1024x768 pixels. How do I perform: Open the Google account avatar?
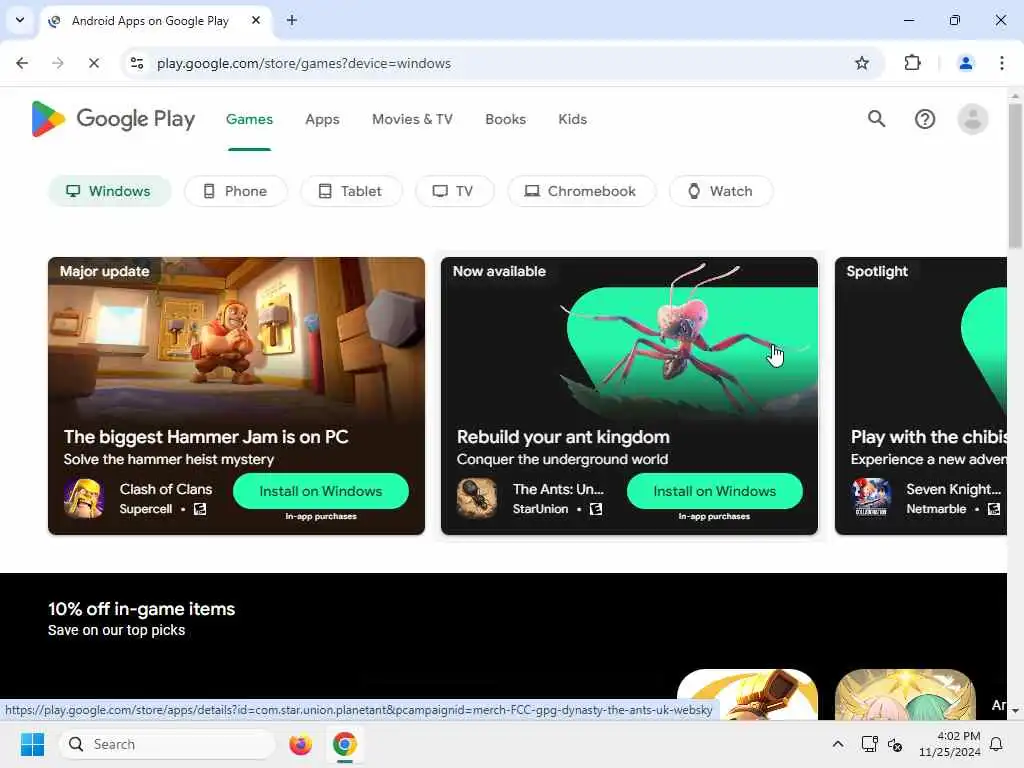click(x=972, y=119)
